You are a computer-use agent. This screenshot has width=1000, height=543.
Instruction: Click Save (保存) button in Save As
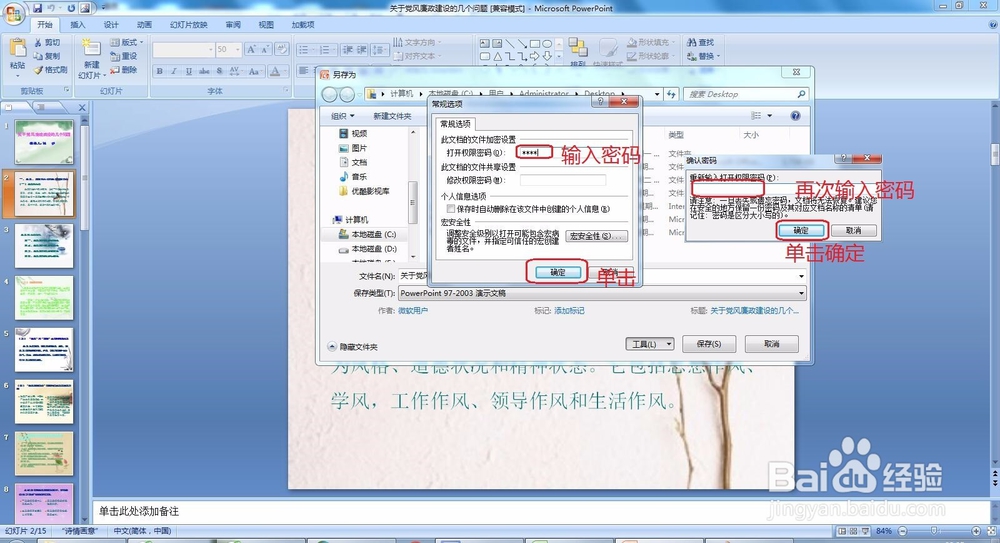tap(709, 344)
